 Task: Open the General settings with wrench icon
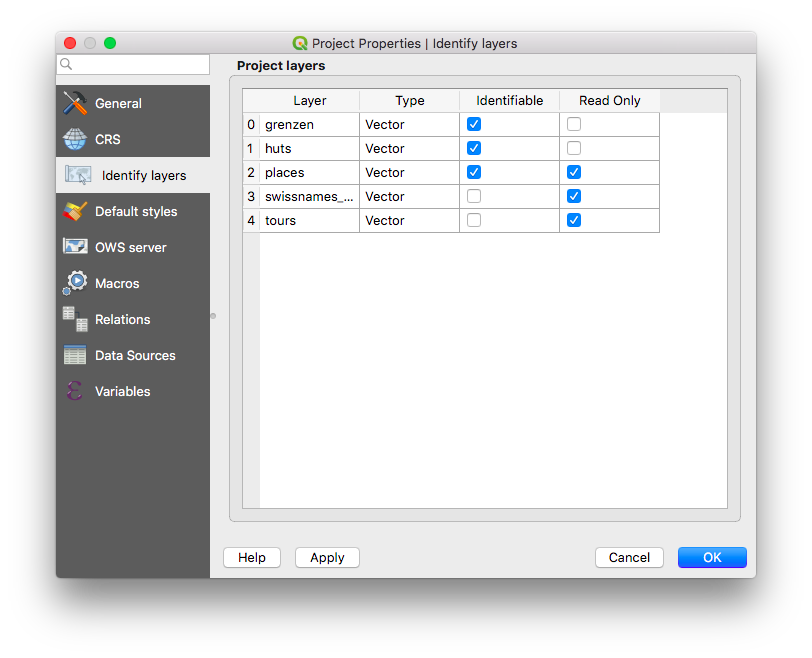pos(74,103)
